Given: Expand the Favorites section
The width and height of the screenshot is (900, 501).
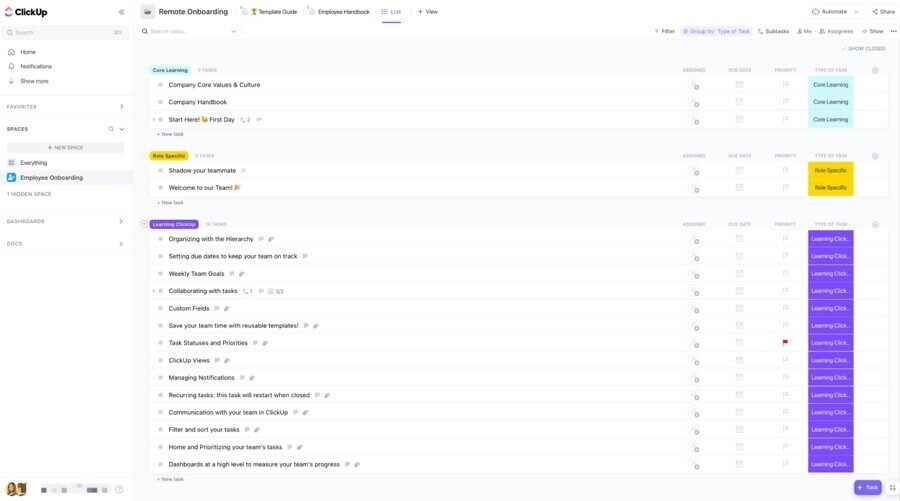Looking at the screenshot, I should pos(121,107).
